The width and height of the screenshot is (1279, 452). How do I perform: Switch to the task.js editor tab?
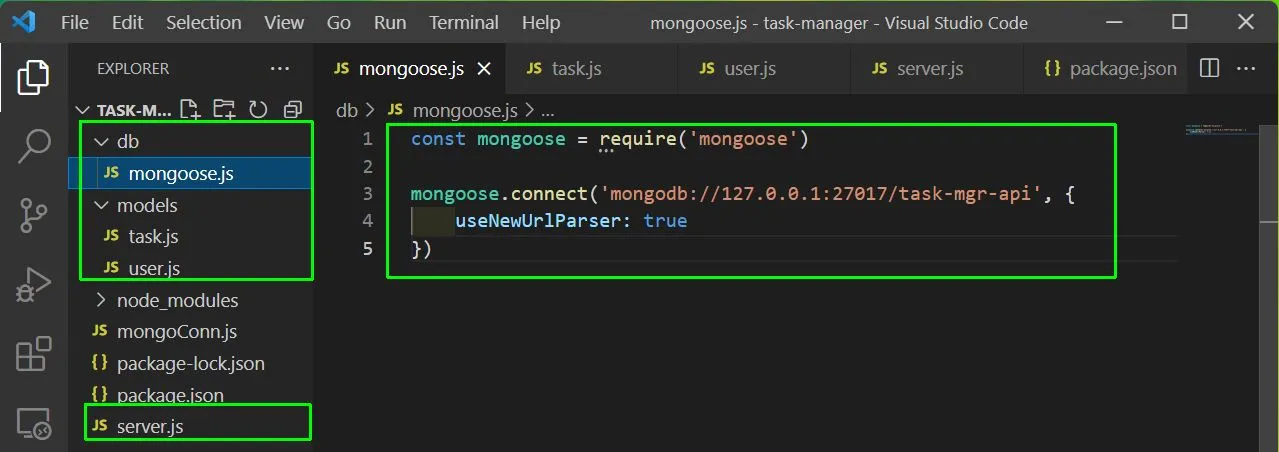[592, 69]
